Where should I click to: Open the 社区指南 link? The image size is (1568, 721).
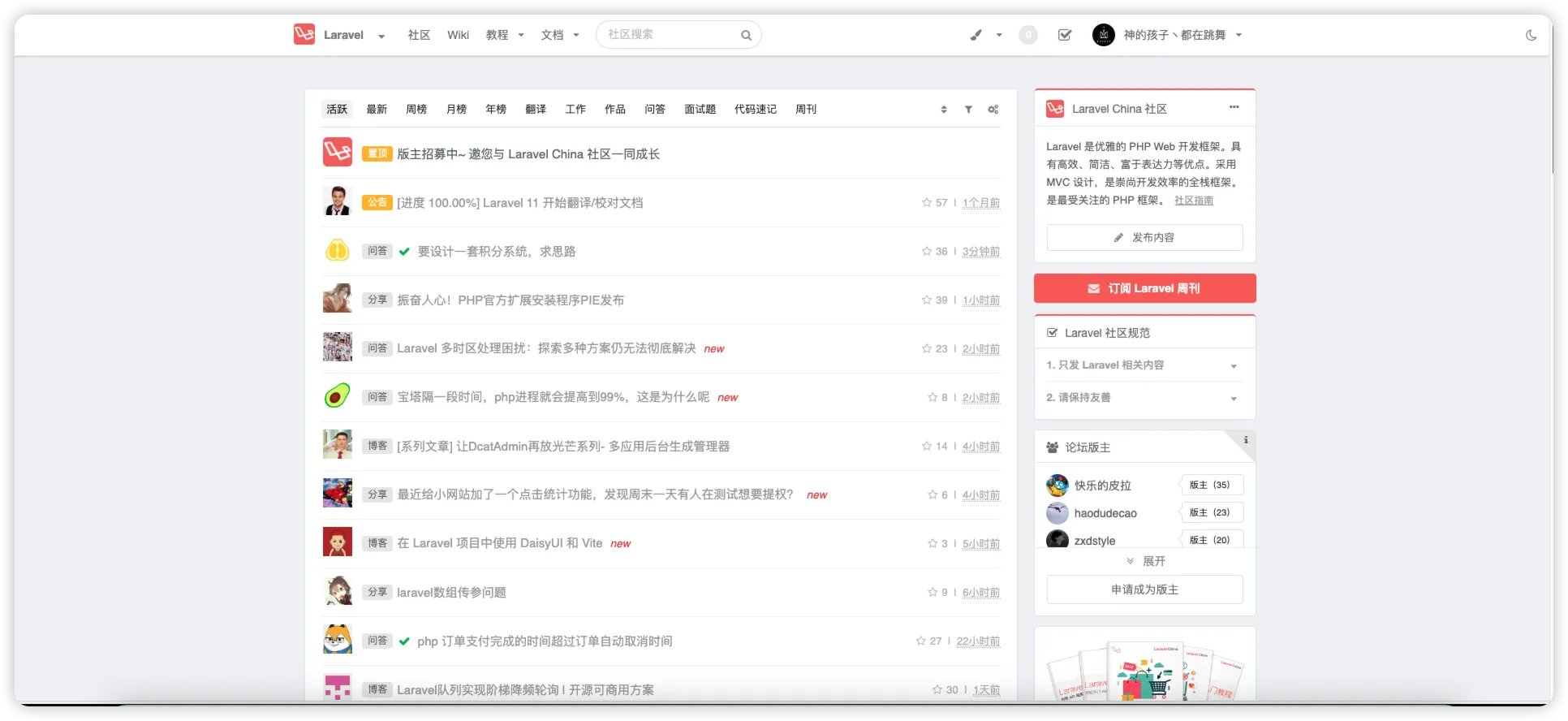1194,201
